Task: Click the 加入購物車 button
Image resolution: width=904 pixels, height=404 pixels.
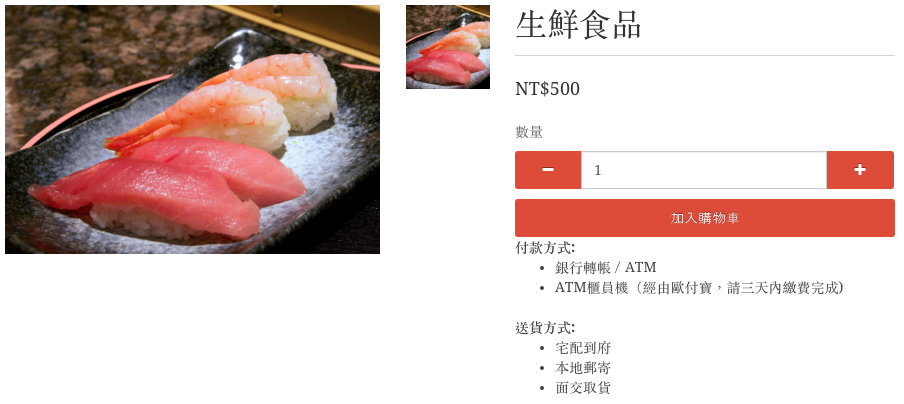Action: point(705,218)
